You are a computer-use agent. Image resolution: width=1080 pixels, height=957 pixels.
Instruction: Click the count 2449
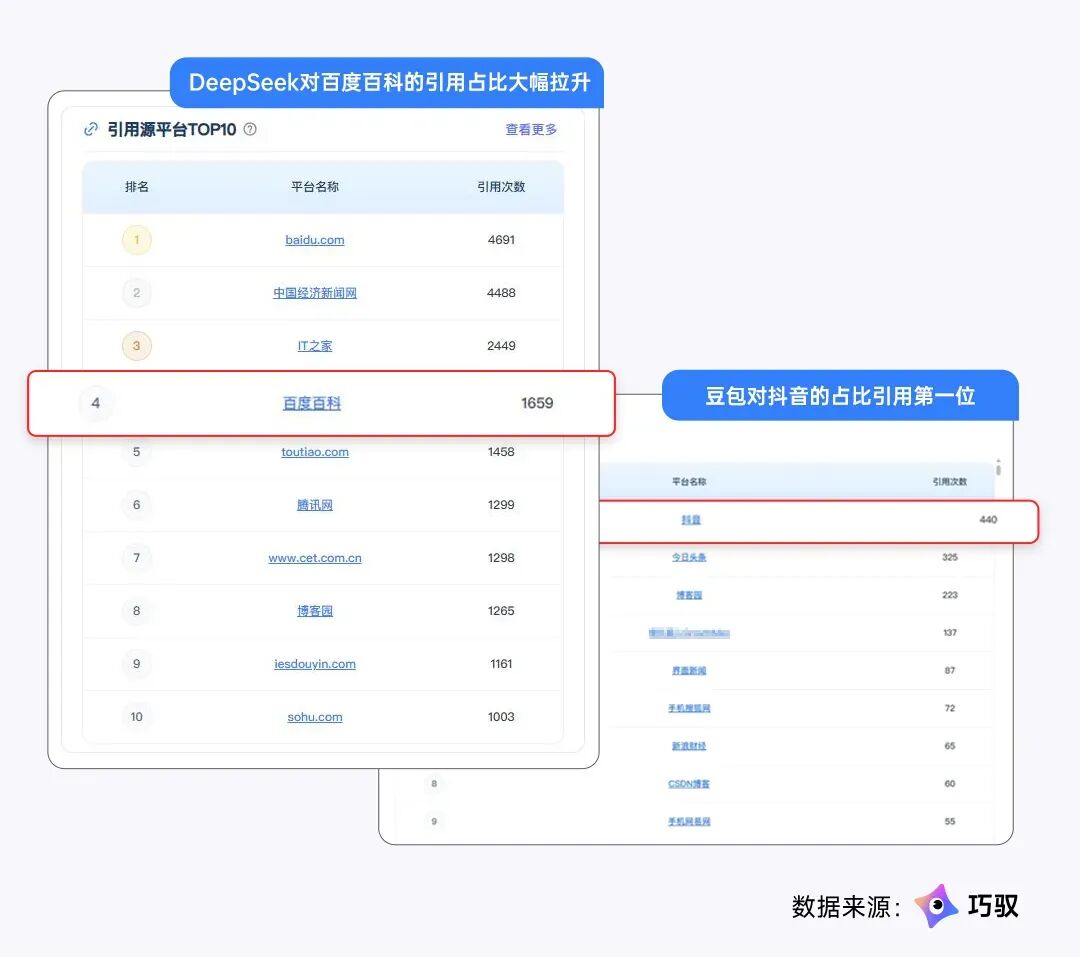point(501,346)
